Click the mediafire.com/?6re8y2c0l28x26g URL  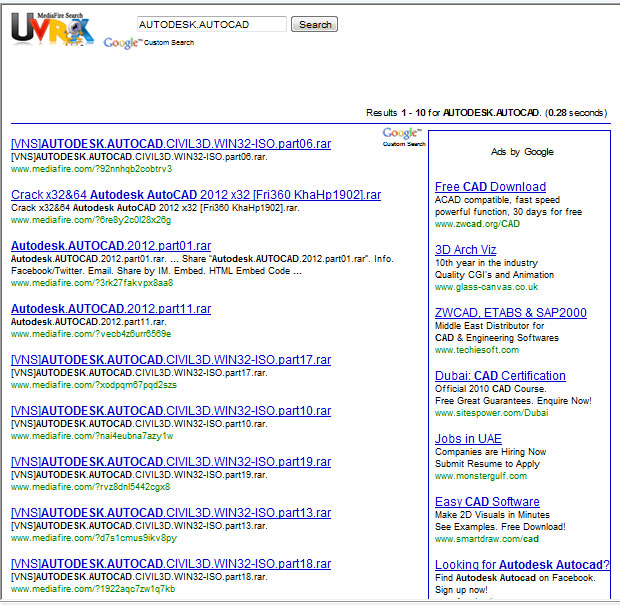coord(91,220)
